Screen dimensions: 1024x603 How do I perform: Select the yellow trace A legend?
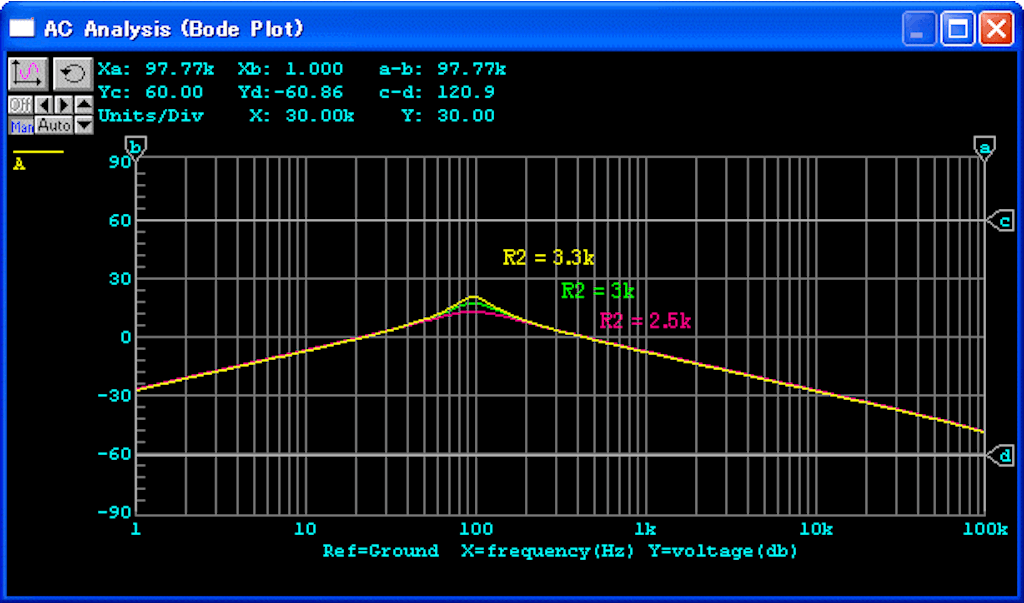point(38,159)
